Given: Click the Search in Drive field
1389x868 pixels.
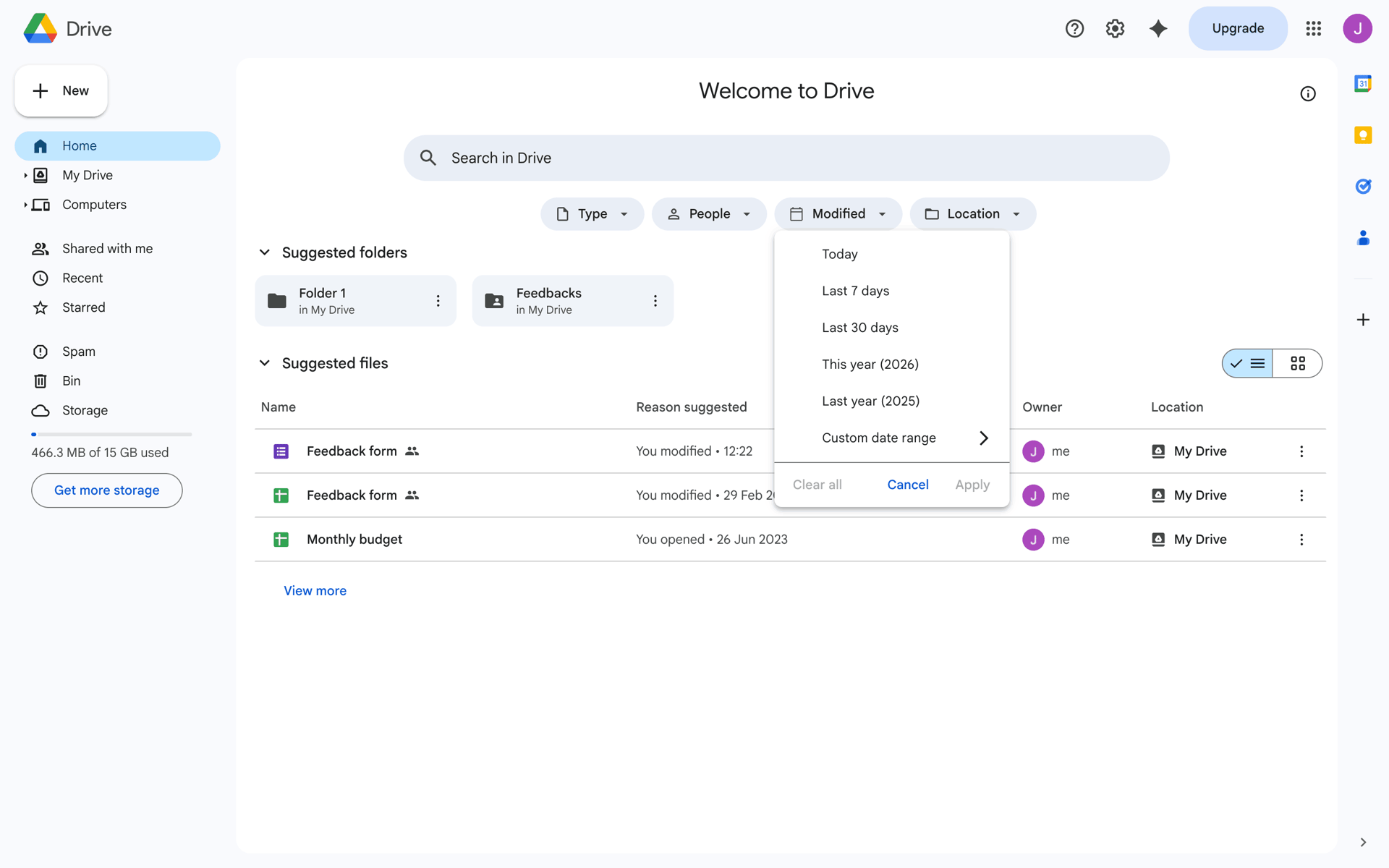Looking at the screenshot, I should click(786, 158).
